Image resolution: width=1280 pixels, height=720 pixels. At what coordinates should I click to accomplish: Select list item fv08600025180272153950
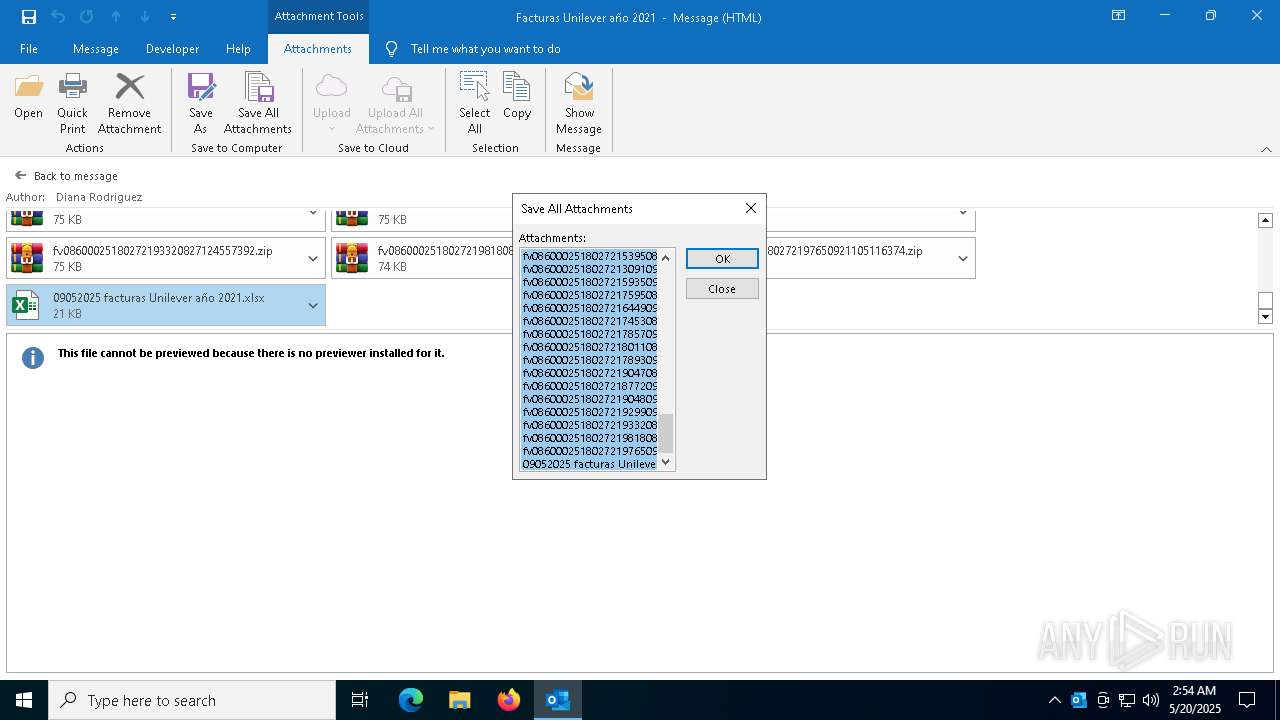(590, 256)
